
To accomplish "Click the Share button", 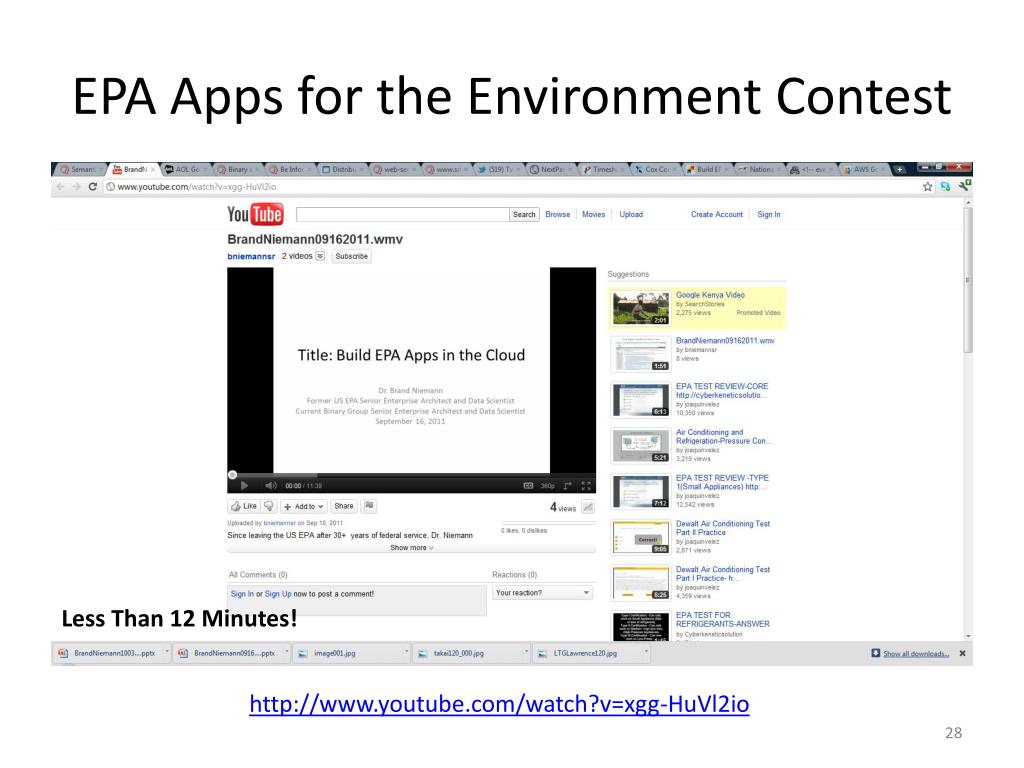I will [344, 506].
